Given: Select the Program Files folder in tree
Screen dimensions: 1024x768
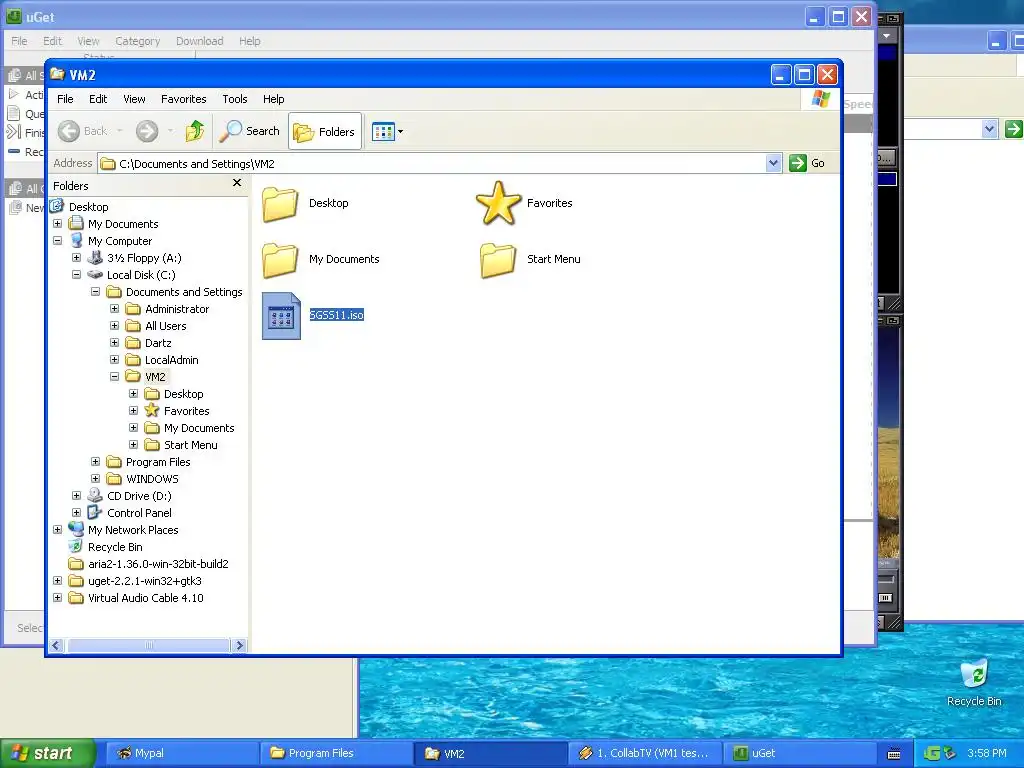Looking at the screenshot, I should [x=148, y=462].
